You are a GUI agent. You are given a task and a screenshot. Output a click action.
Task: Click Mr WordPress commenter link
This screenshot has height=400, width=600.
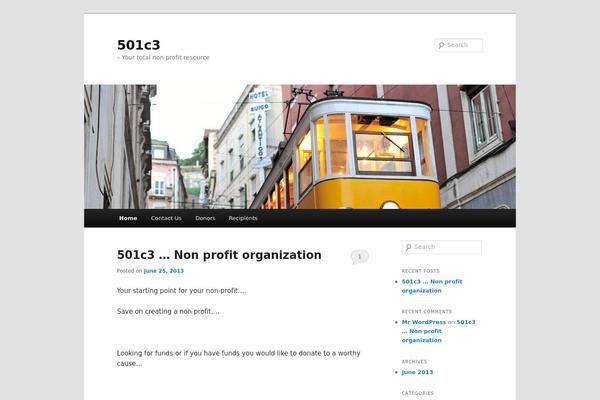tap(424, 322)
